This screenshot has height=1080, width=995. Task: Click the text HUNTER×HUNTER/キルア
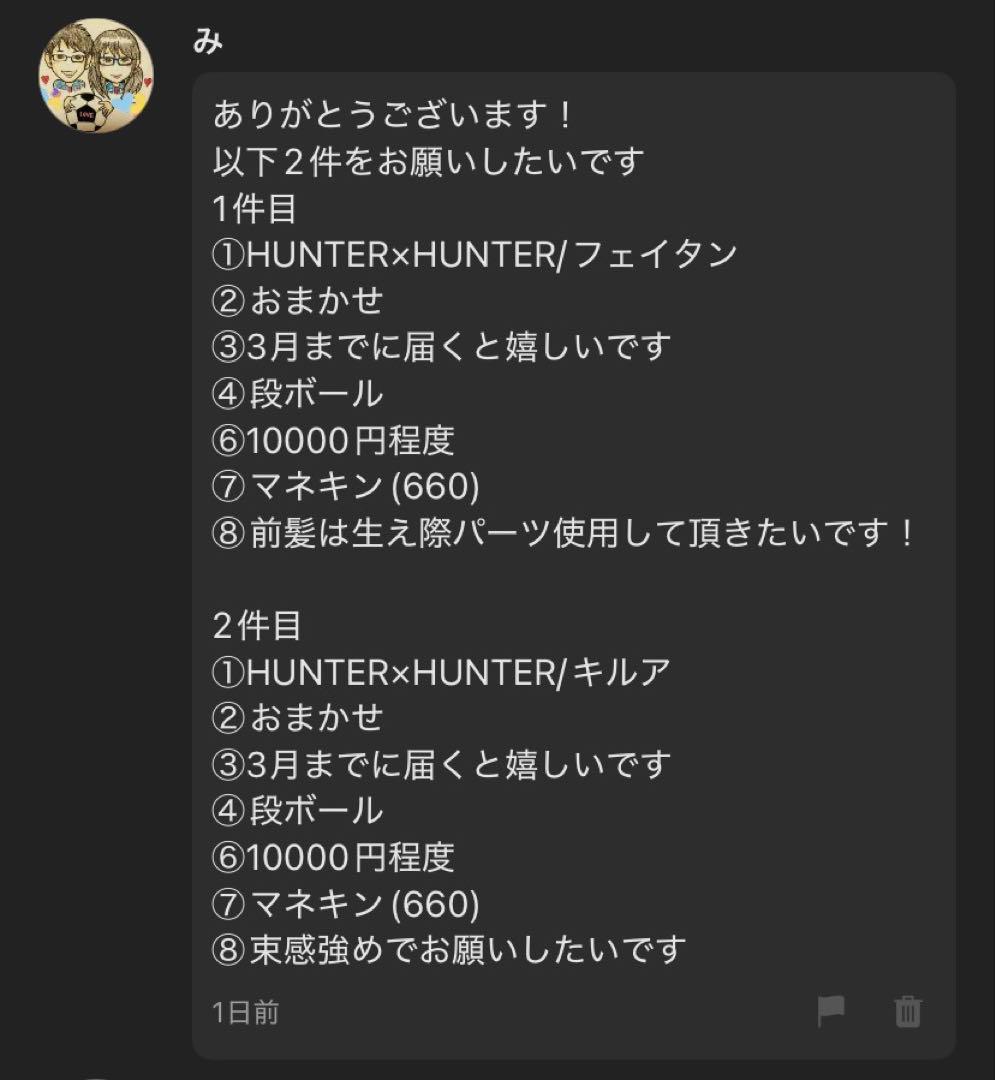440,672
